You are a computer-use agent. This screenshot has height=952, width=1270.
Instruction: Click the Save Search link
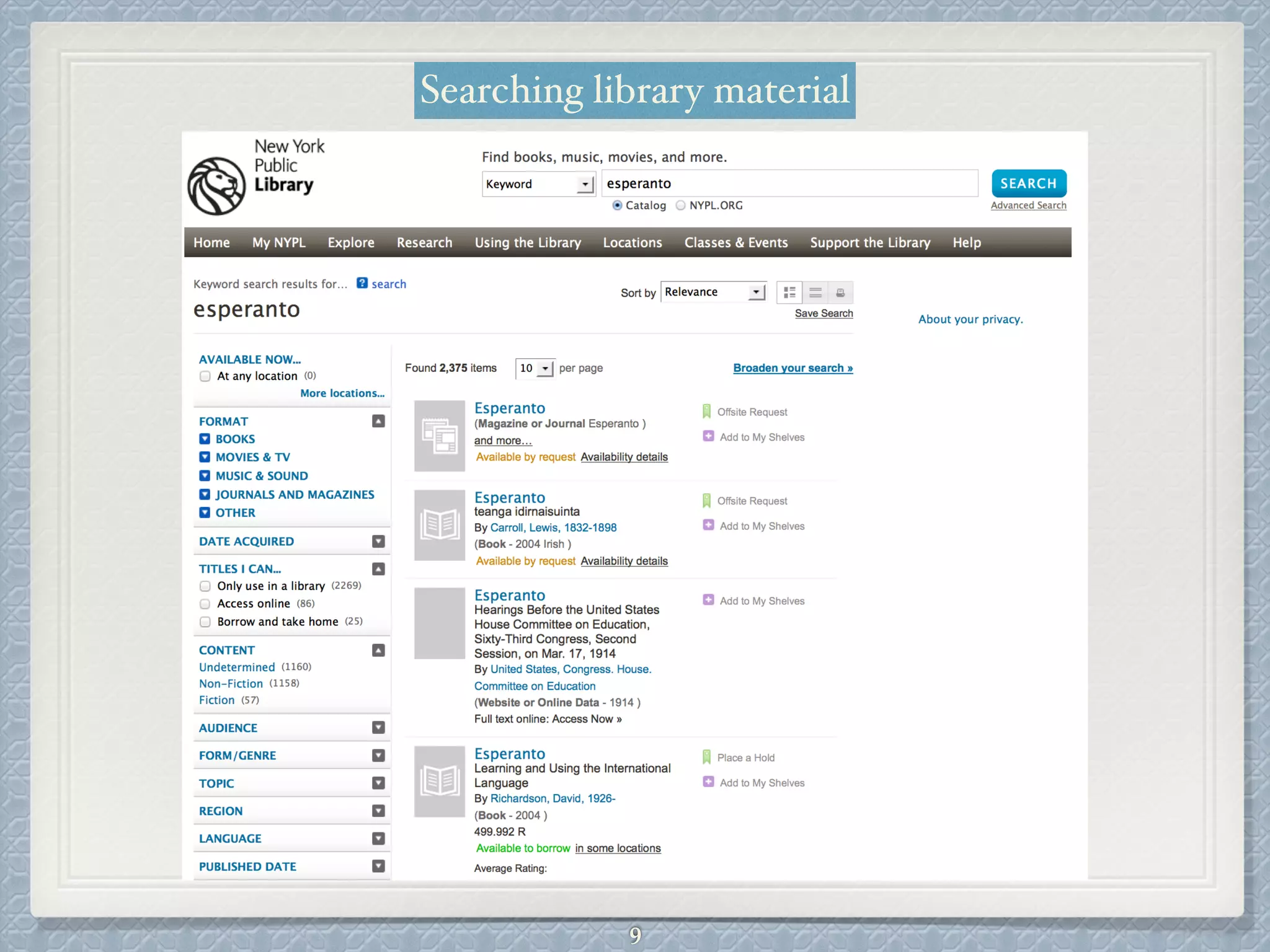(x=824, y=313)
